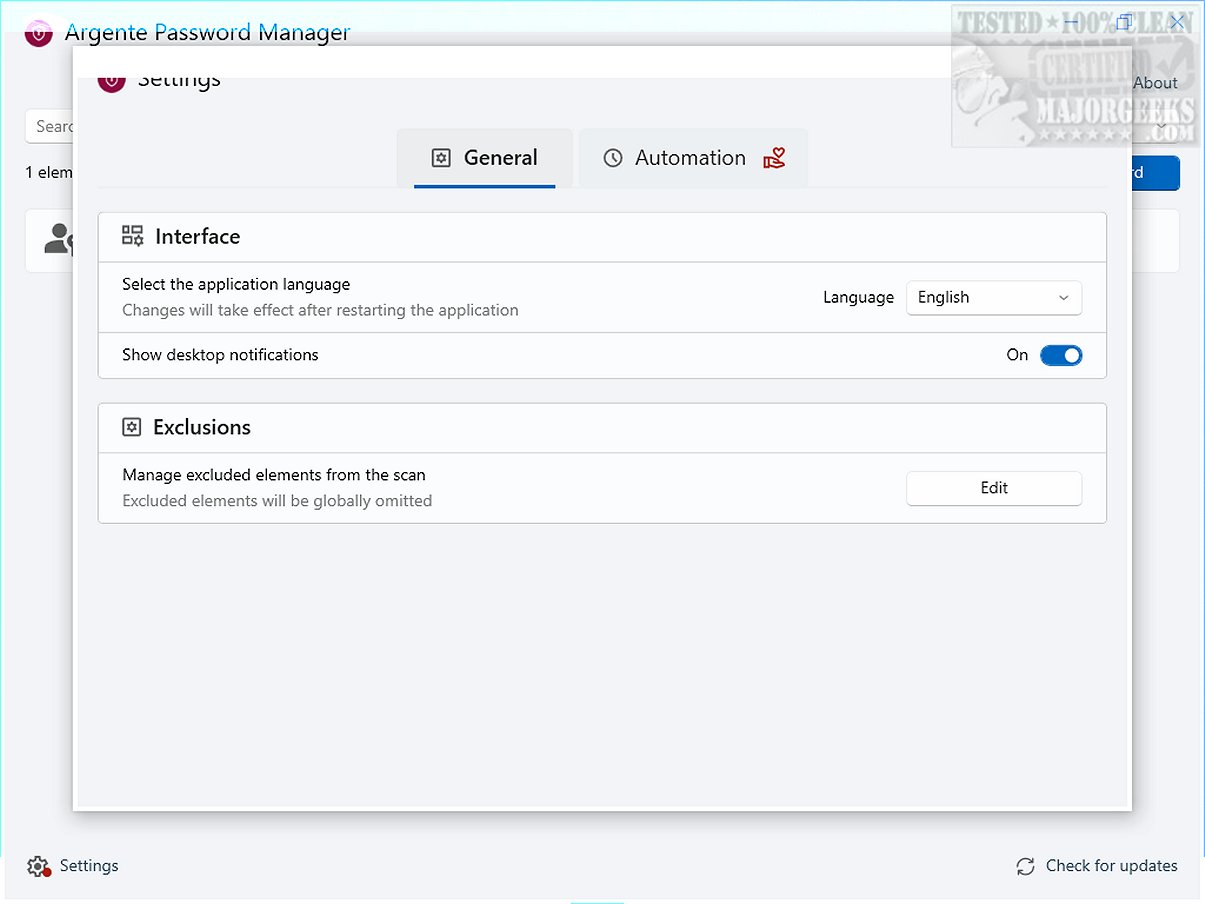Click the Exclusions section icon
This screenshot has width=1205, height=904.
tap(132, 427)
